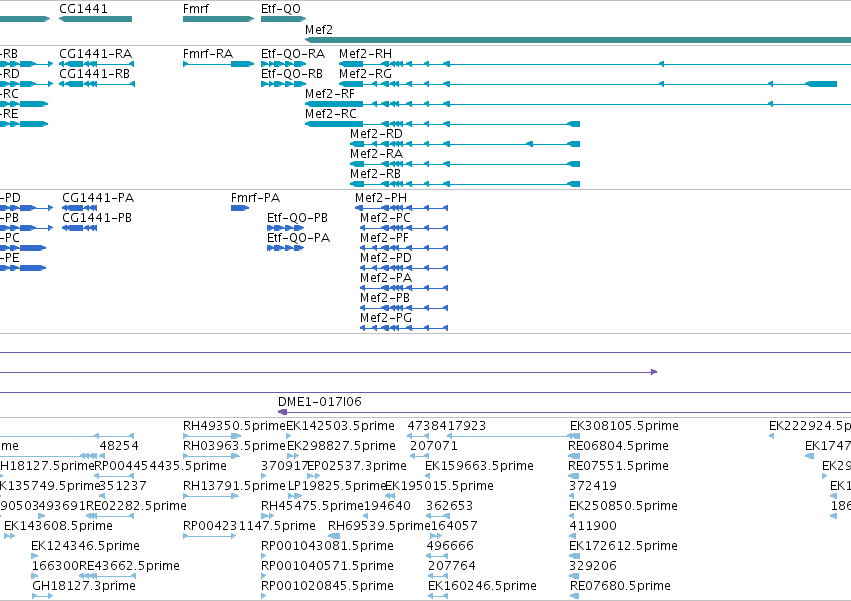Open EST entry 411900
851x601 pixels.
593,527
